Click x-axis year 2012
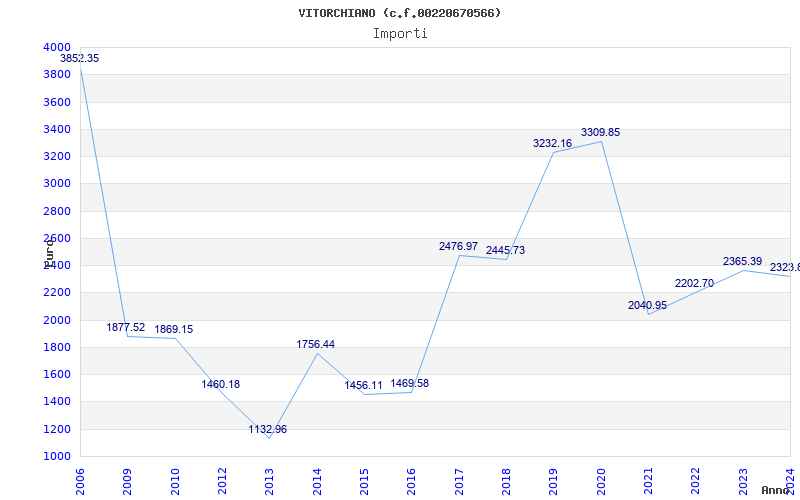This screenshot has width=800, height=500. click(222, 481)
